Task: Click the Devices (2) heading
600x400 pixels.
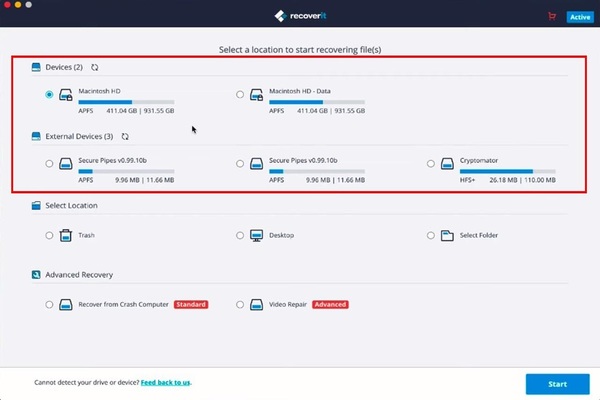Action: [64, 67]
